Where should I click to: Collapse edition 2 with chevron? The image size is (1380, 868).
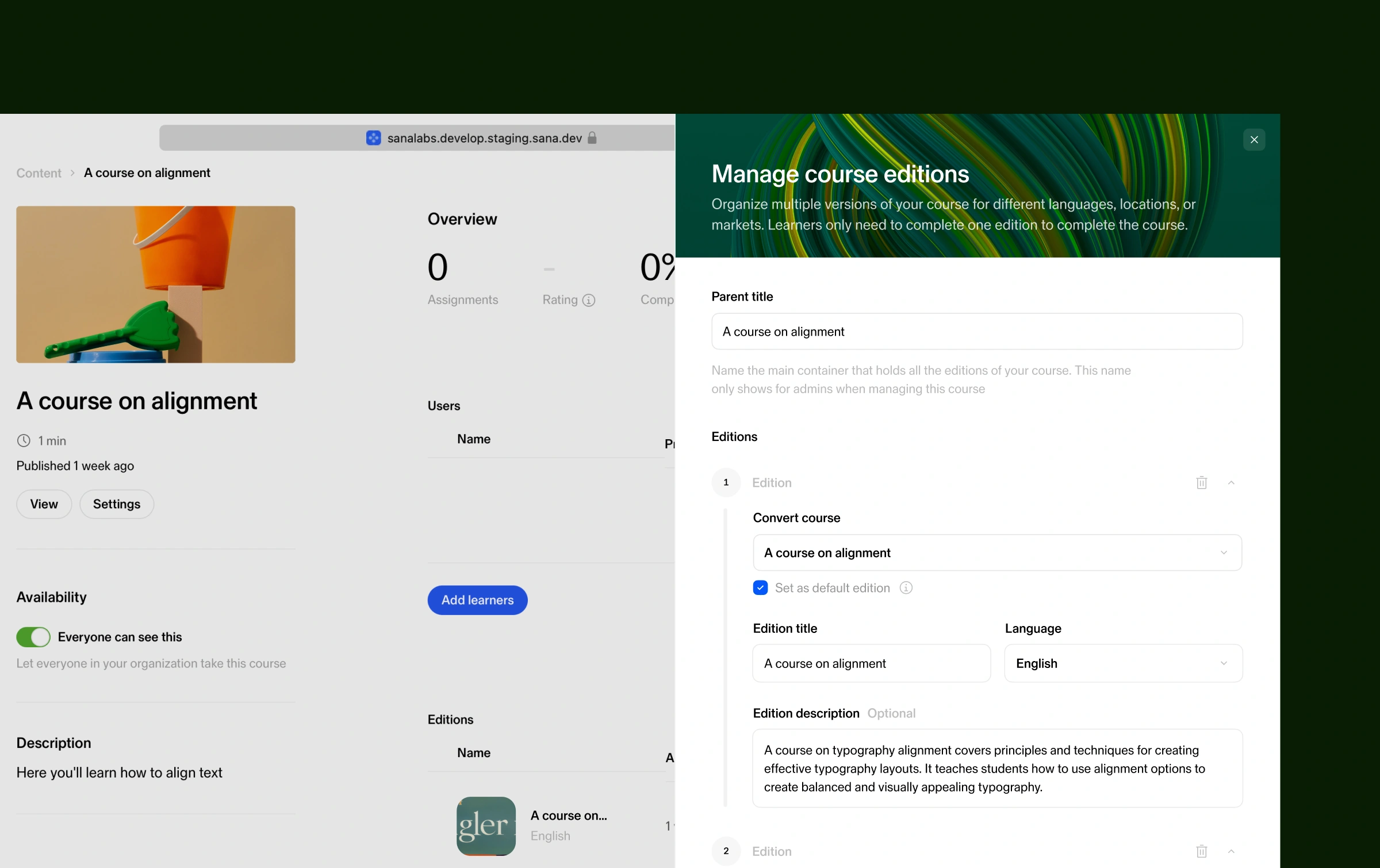click(x=1231, y=851)
